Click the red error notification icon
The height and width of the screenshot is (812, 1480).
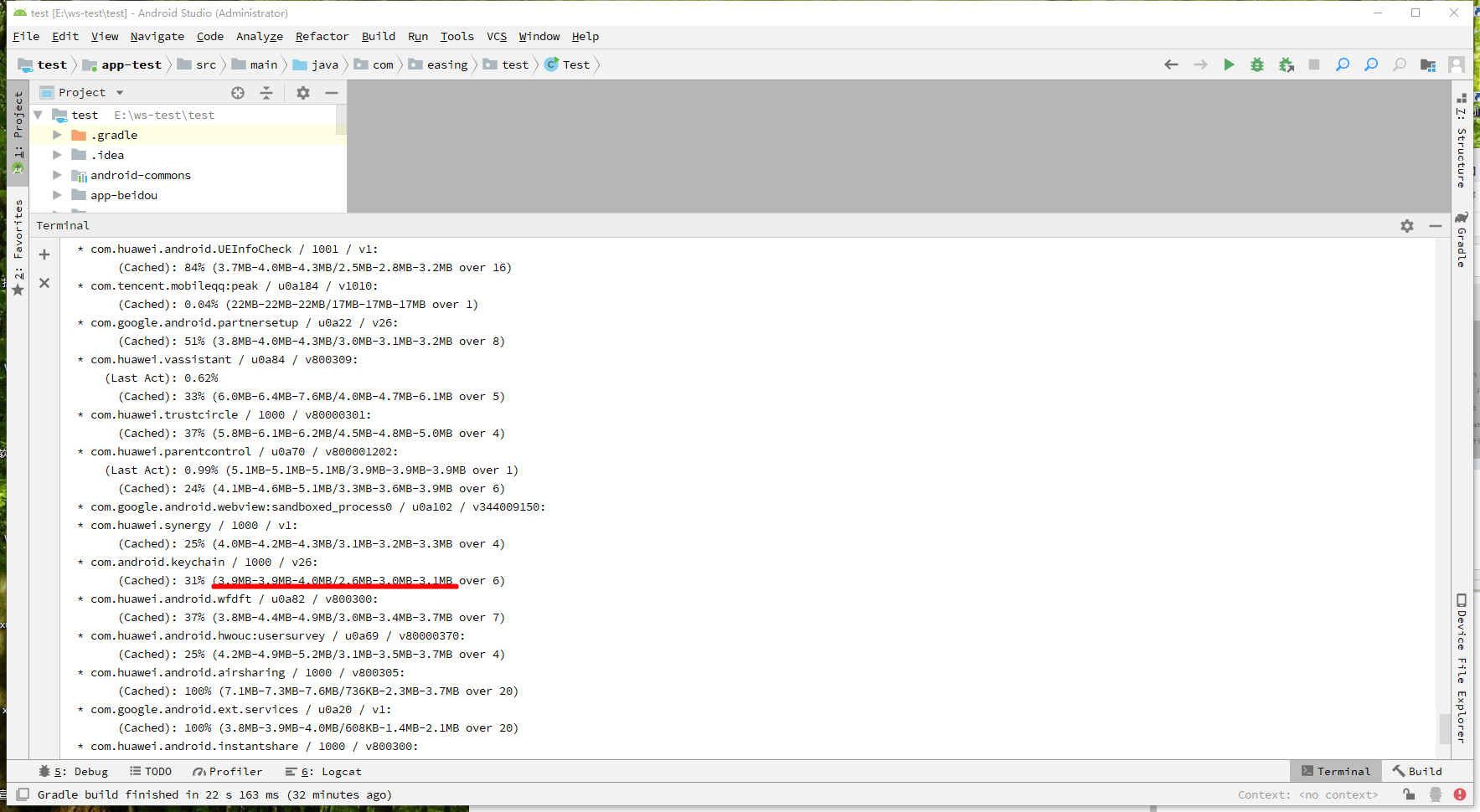(1460, 794)
